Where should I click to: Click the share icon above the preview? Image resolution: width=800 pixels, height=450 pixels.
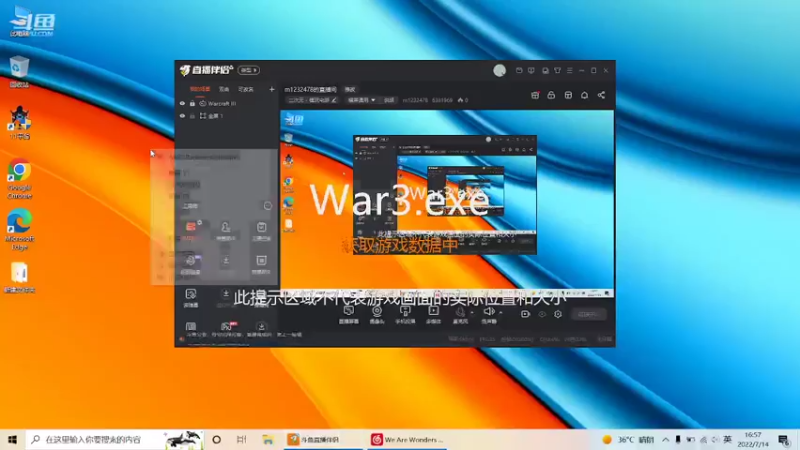pos(601,95)
